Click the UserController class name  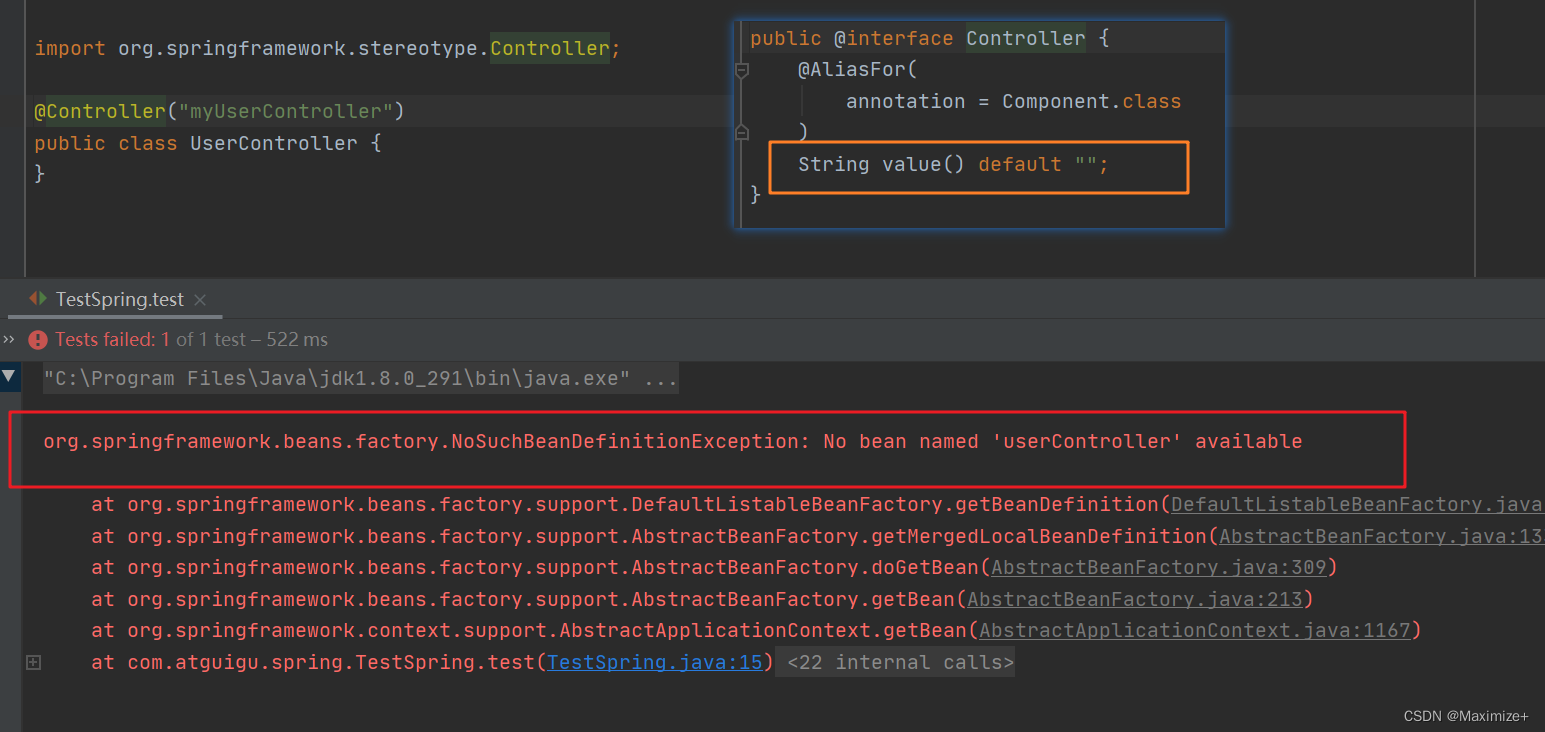(274, 143)
